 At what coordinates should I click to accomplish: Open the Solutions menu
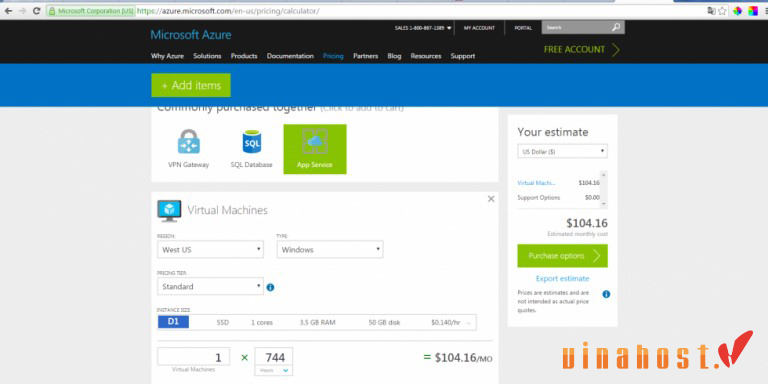click(207, 56)
